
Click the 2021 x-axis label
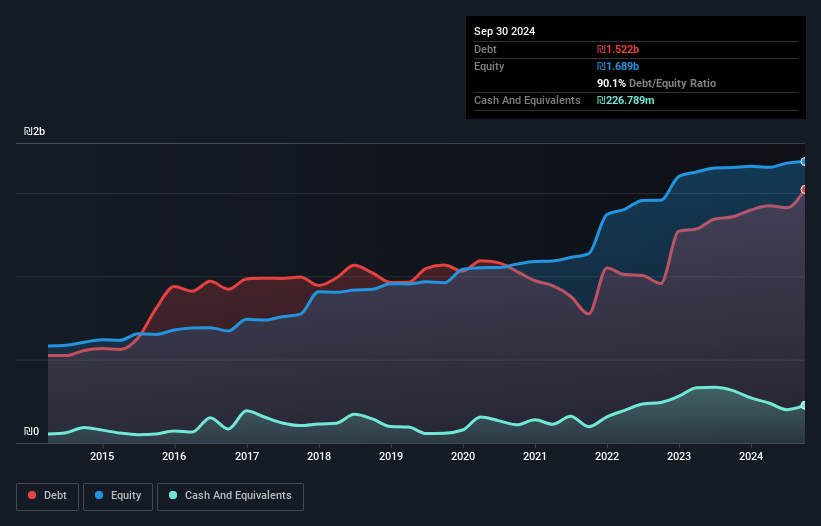(x=535, y=456)
